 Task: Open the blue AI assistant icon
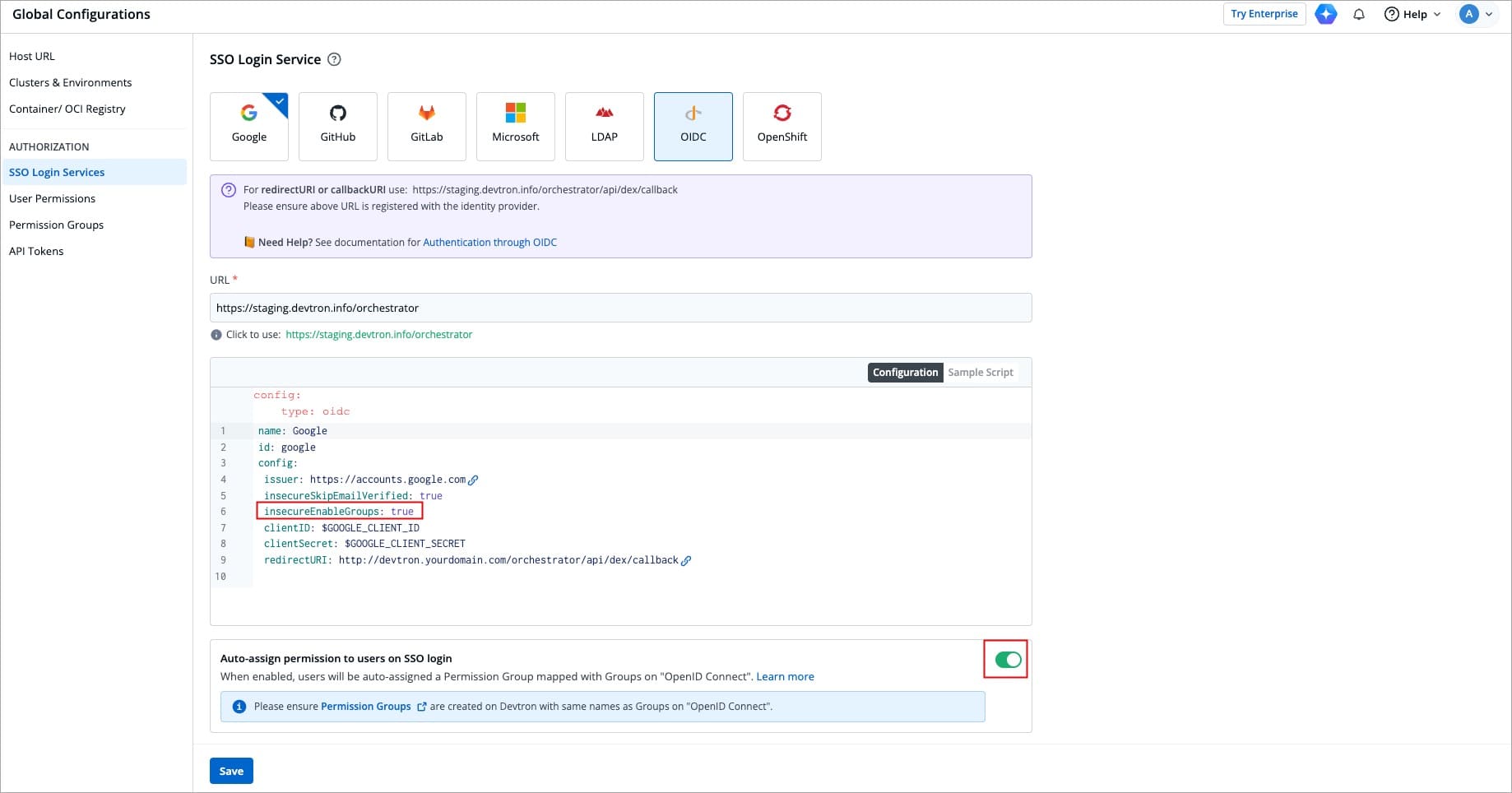click(x=1325, y=14)
